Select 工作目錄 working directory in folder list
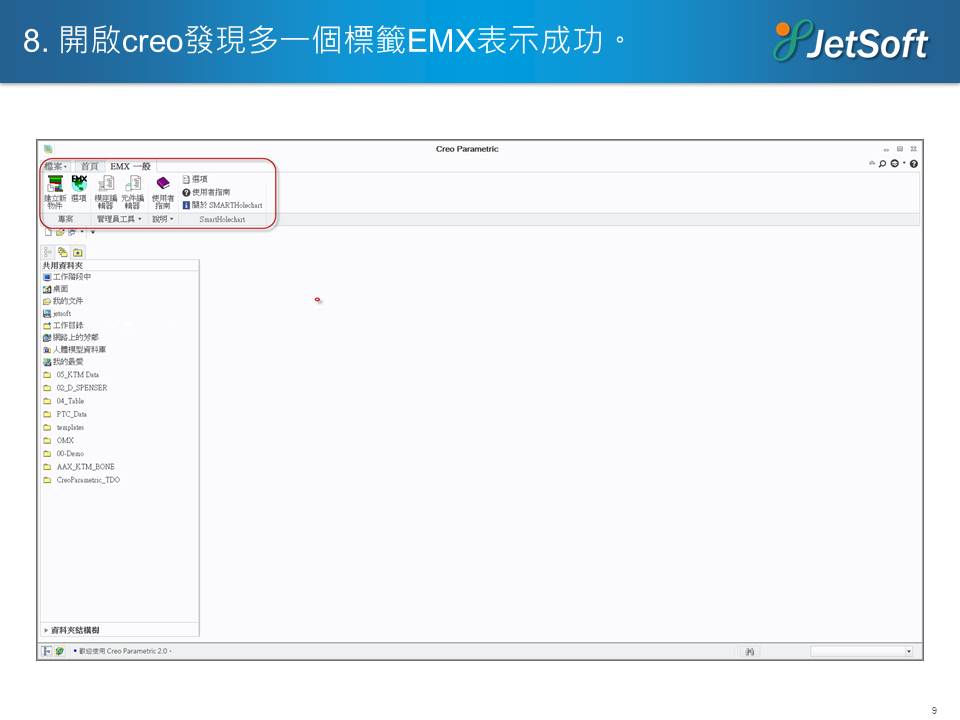This screenshot has height=720, width=960. coord(71,325)
